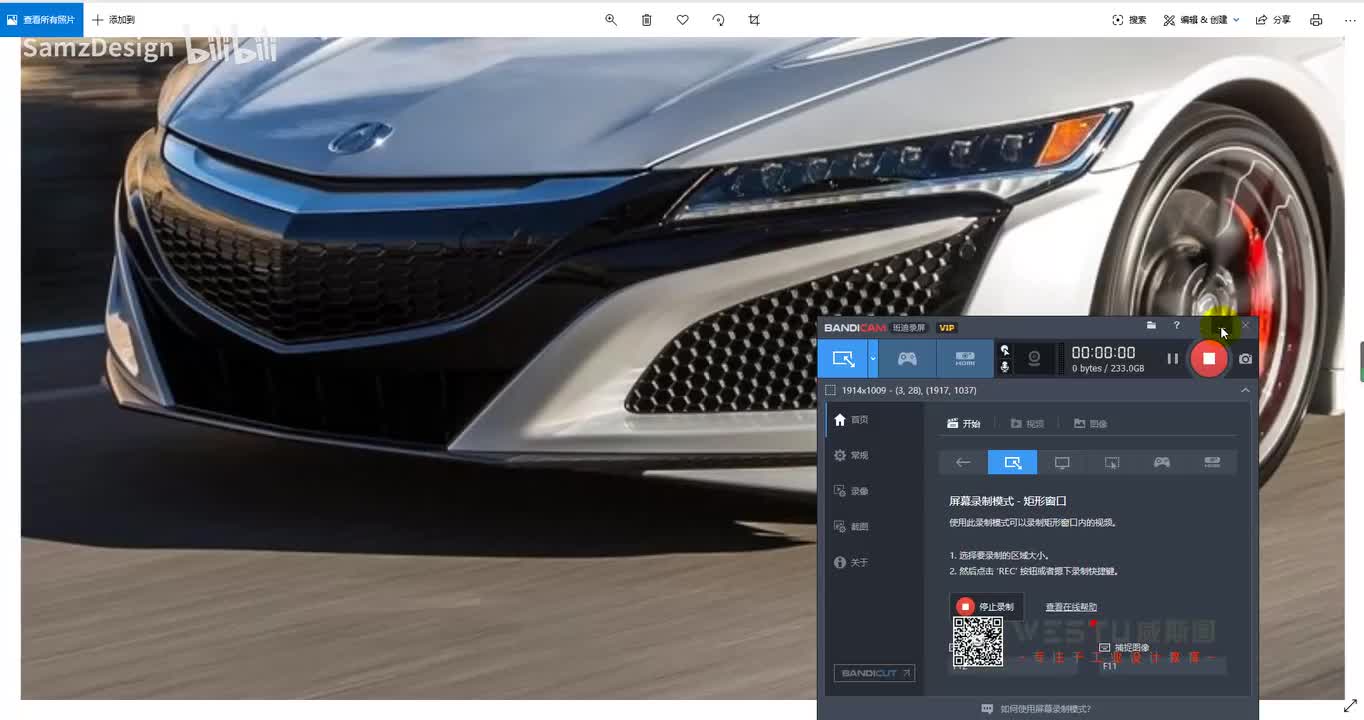Screen dimensions: 1364x720
Task: Click the 屏幕录制模式 - 矩形窗口 heading
Action: [1008, 501]
